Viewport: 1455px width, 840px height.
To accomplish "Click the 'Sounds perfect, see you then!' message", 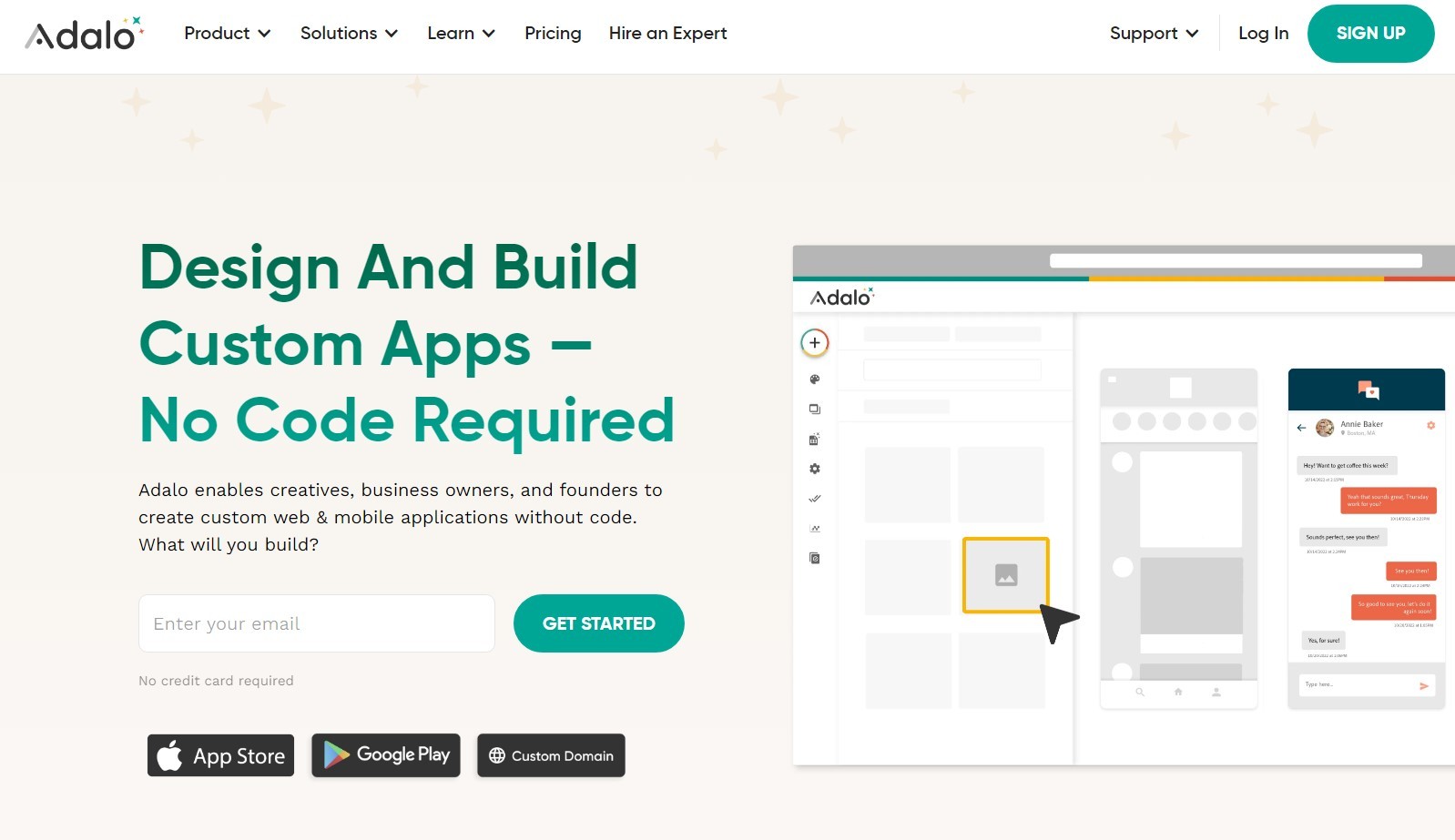I will pyautogui.click(x=1343, y=537).
